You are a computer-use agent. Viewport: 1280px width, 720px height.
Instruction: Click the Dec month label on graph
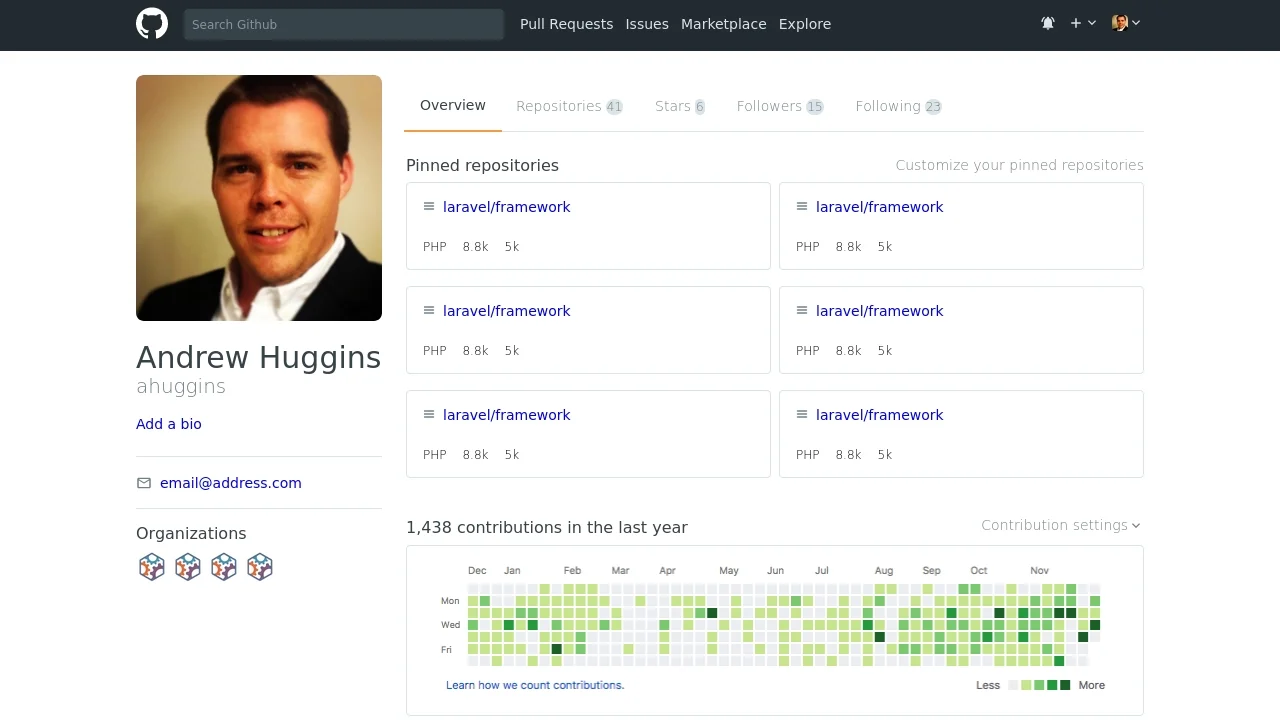coord(477,570)
